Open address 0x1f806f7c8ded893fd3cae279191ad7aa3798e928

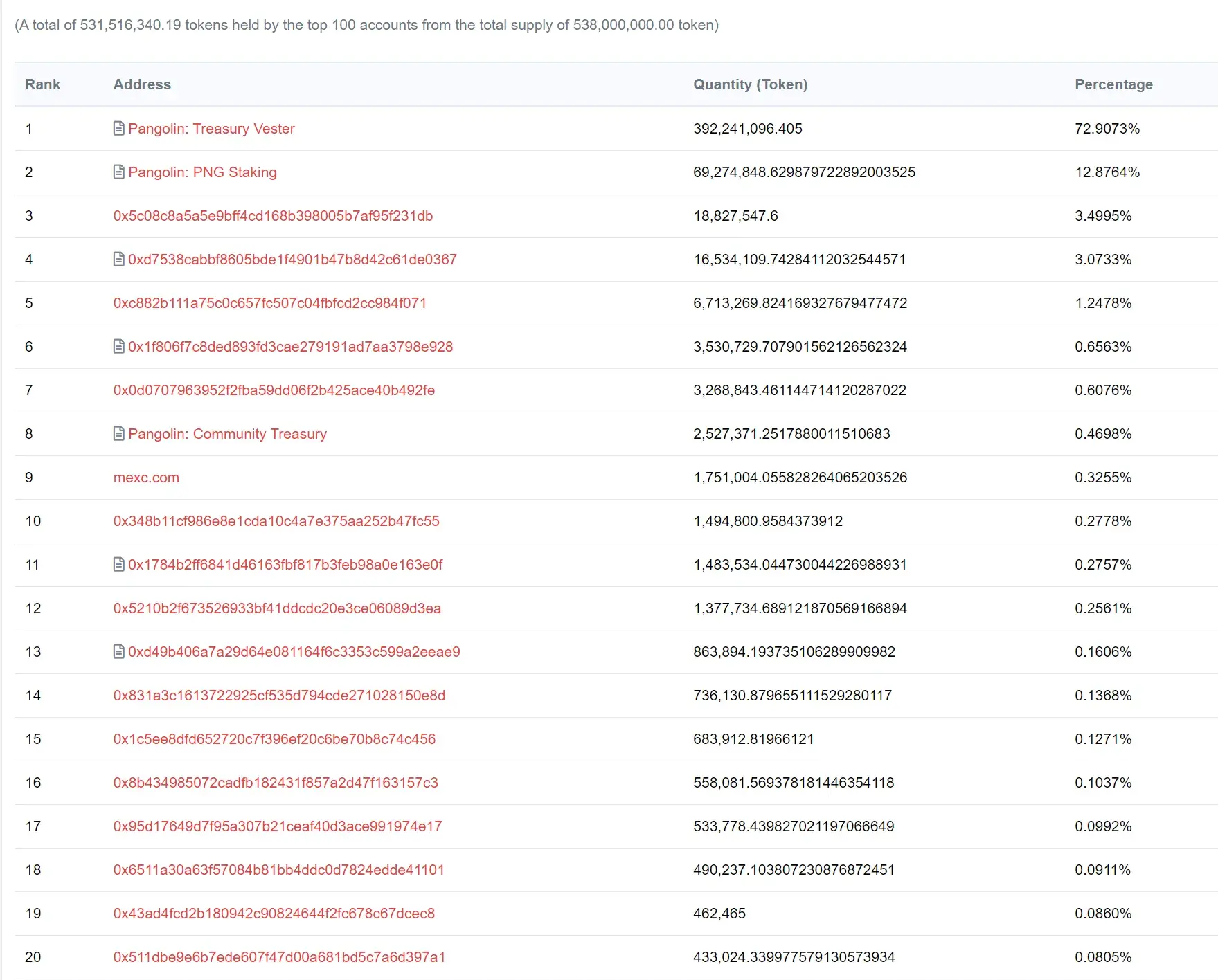pos(290,347)
